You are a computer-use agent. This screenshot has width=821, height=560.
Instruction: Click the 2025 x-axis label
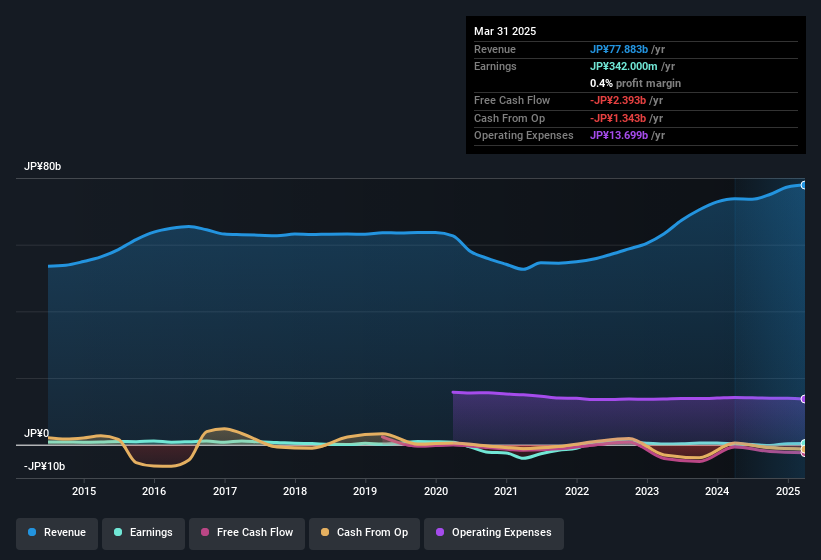point(788,491)
